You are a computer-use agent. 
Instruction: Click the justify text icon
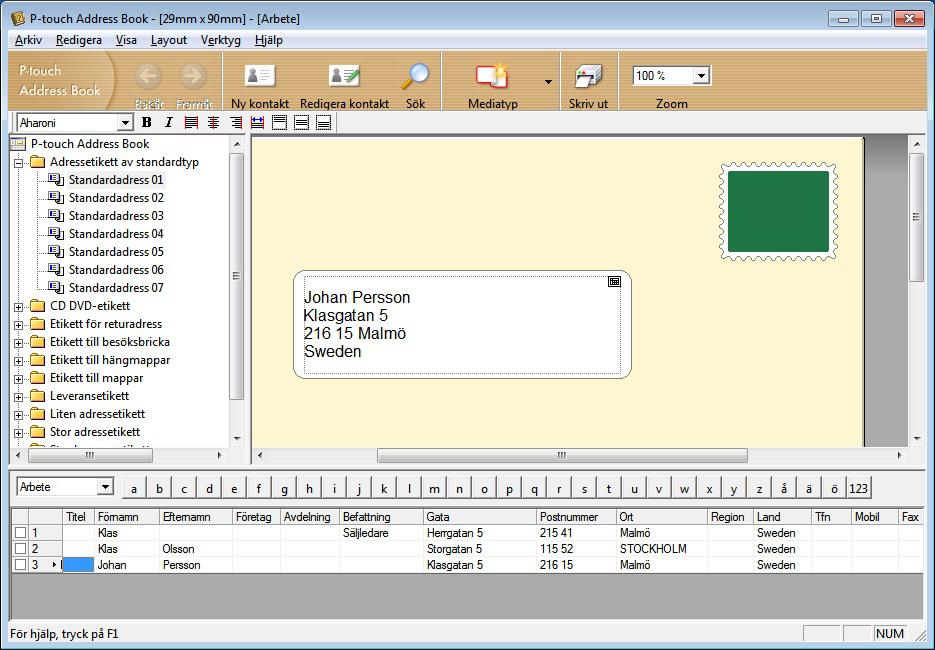(x=258, y=122)
